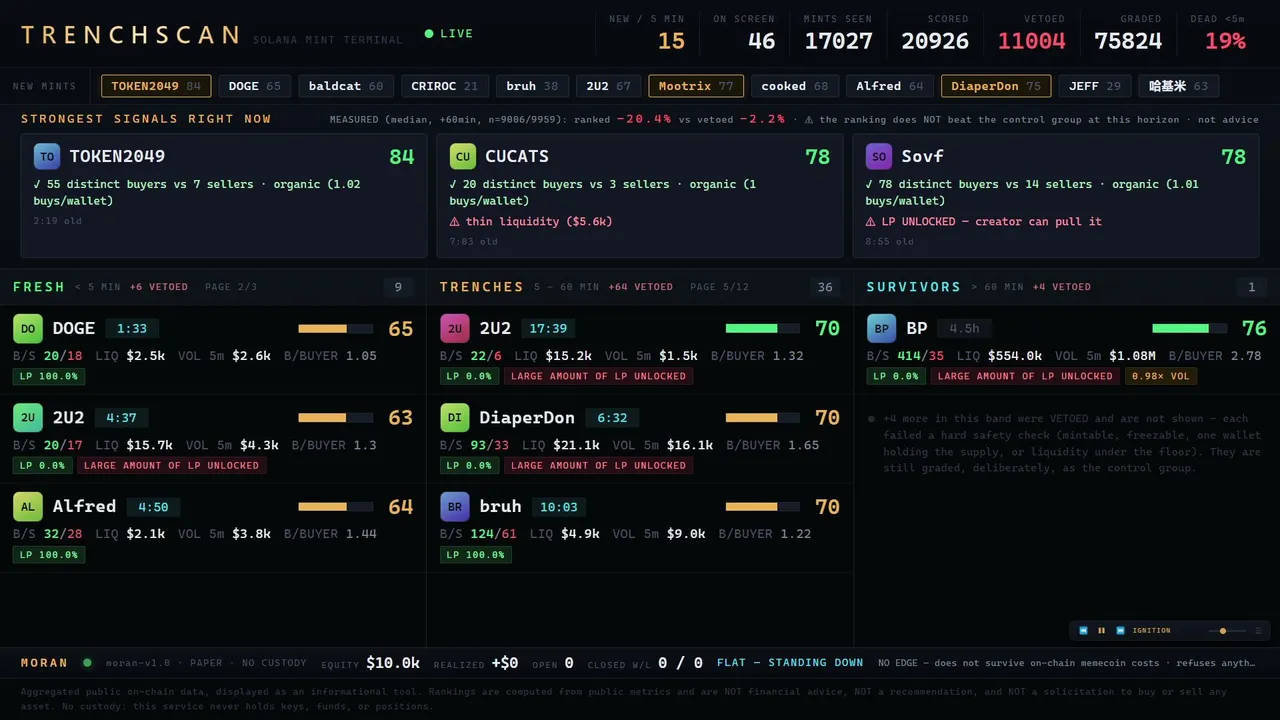This screenshot has height=720, width=1280.
Task: Click the DO avatar icon beside DOGE
Action: (x=28, y=329)
